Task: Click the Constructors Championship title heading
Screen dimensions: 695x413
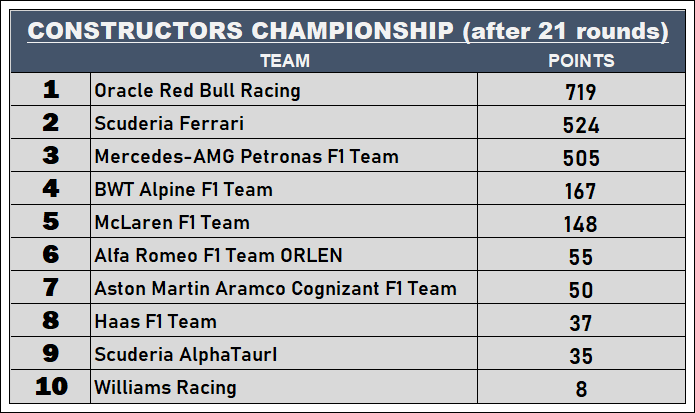Action: tap(347, 31)
